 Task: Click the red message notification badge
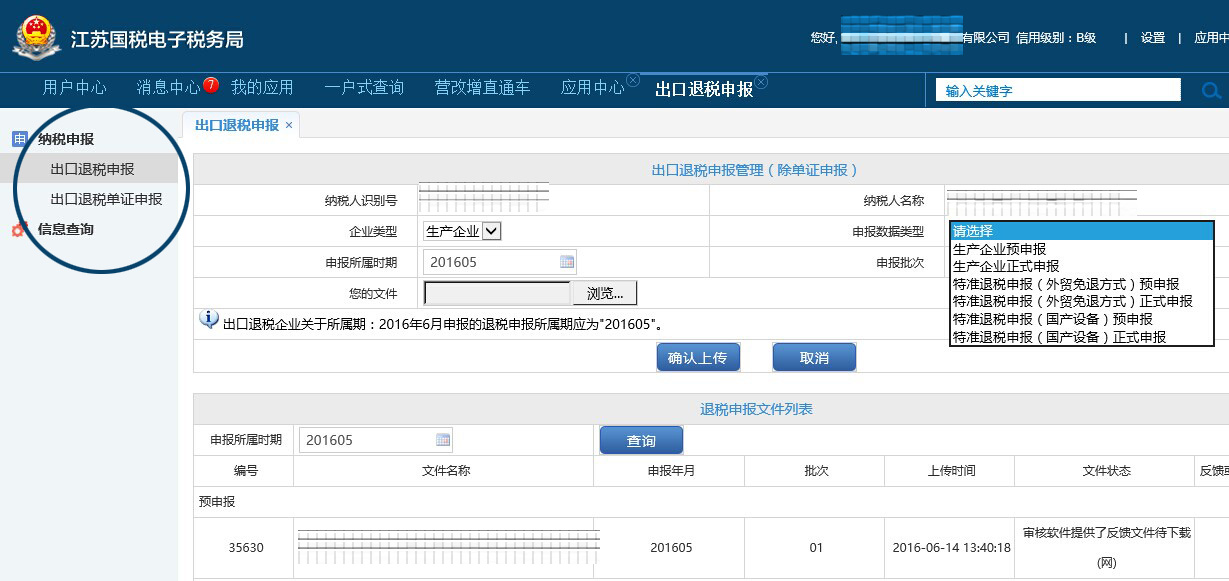pos(211,85)
